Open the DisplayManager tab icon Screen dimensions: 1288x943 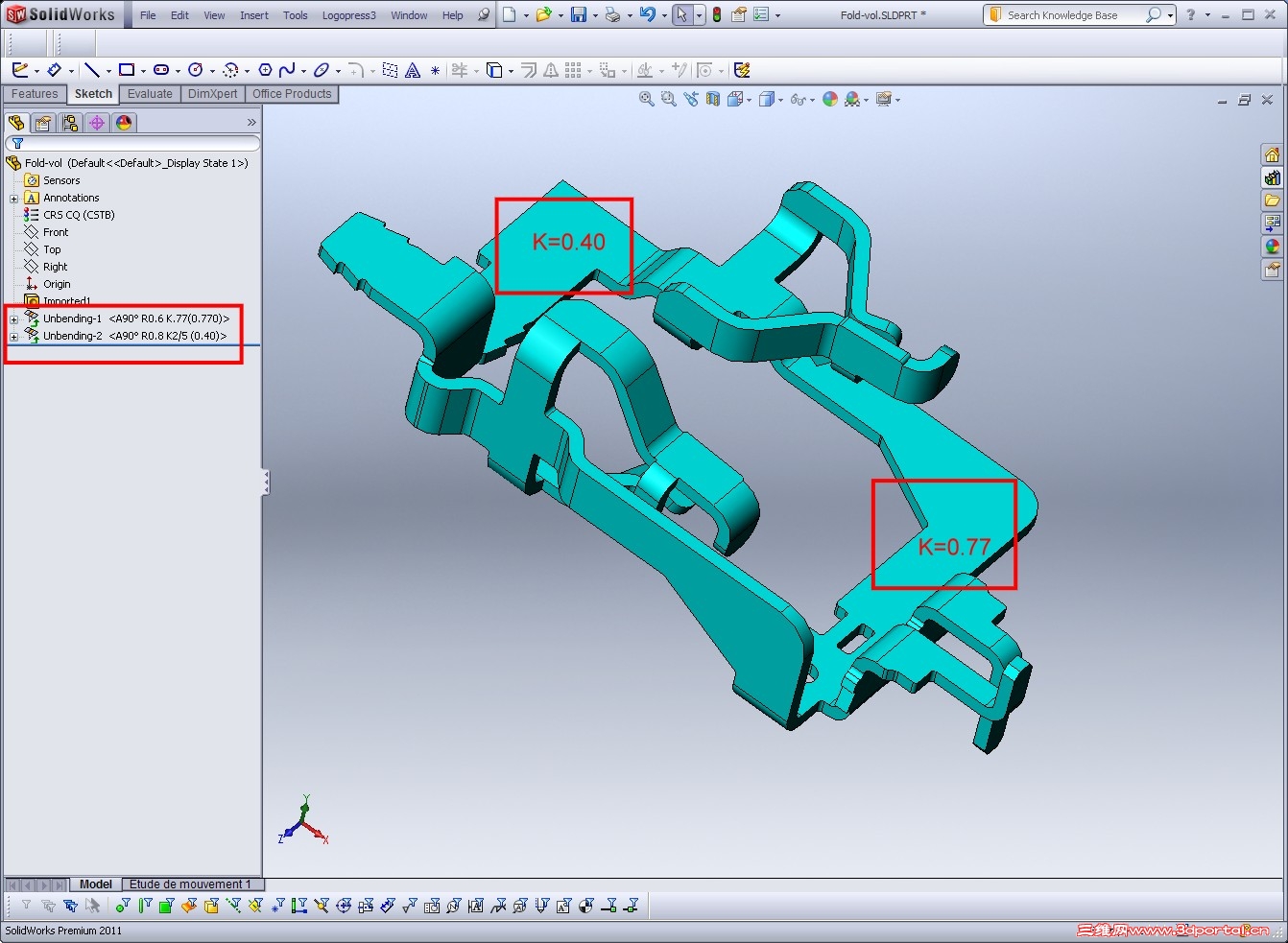(124, 123)
